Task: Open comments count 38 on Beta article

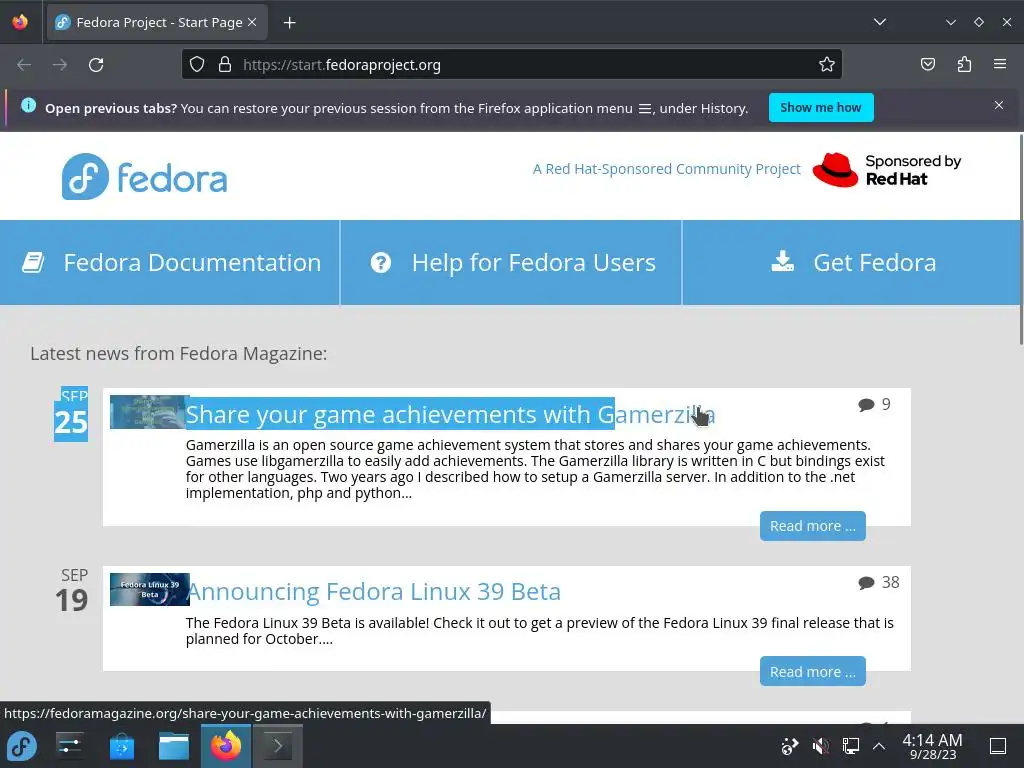Action: click(x=879, y=583)
